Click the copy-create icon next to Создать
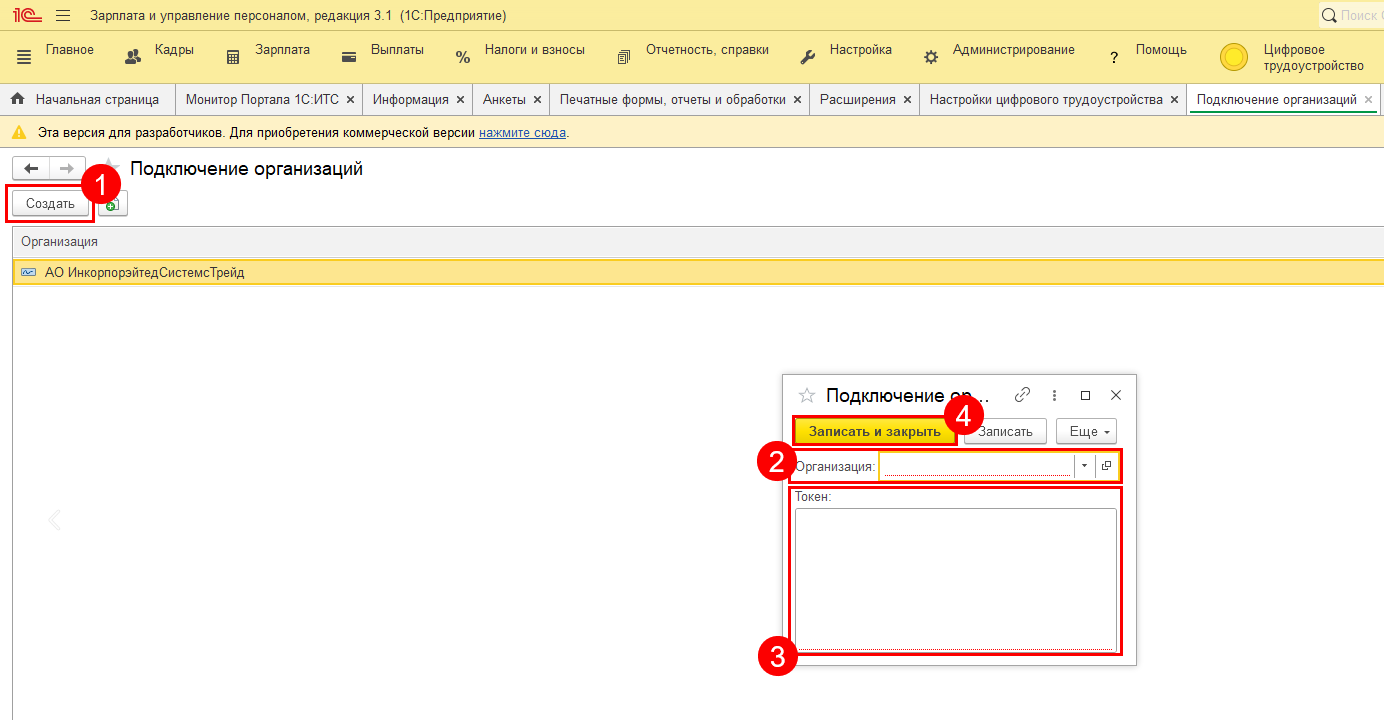This screenshot has height=720, width=1384. (112, 204)
